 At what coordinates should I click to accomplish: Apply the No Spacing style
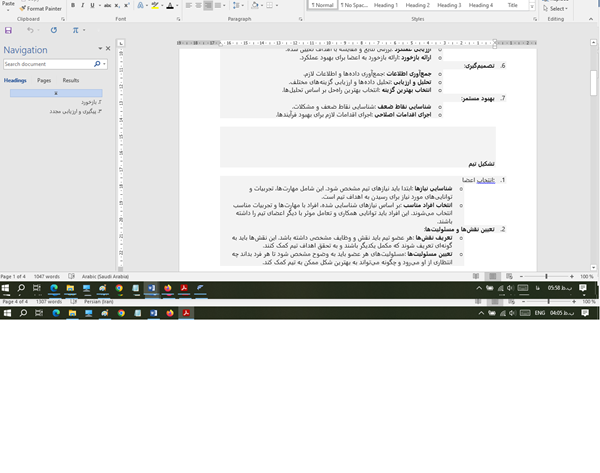click(355, 6)
